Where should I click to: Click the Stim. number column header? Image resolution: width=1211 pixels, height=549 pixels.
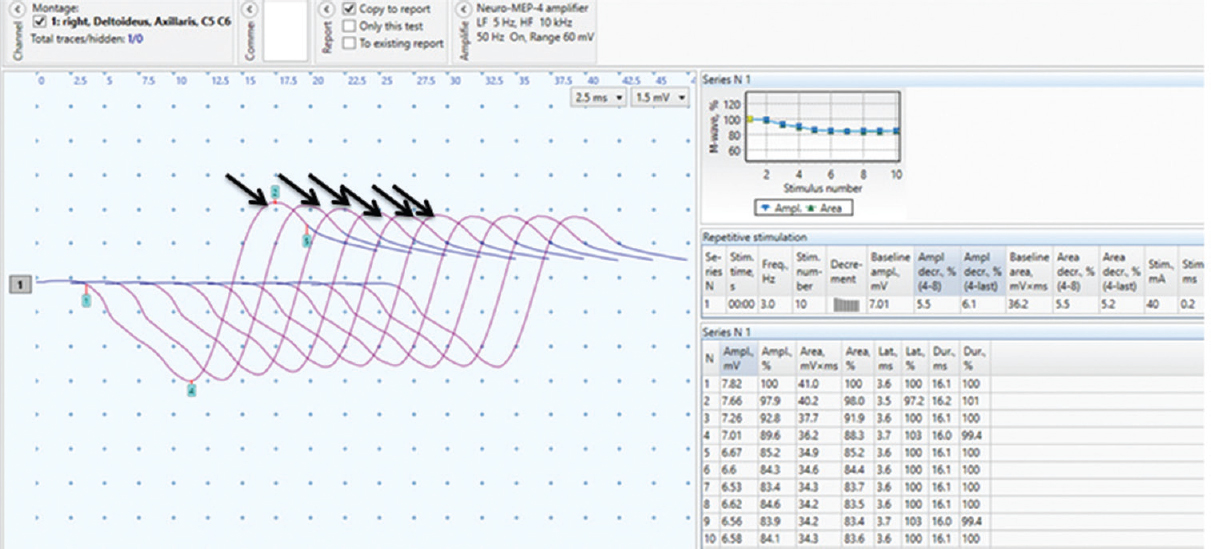click(x=807, y=269)
